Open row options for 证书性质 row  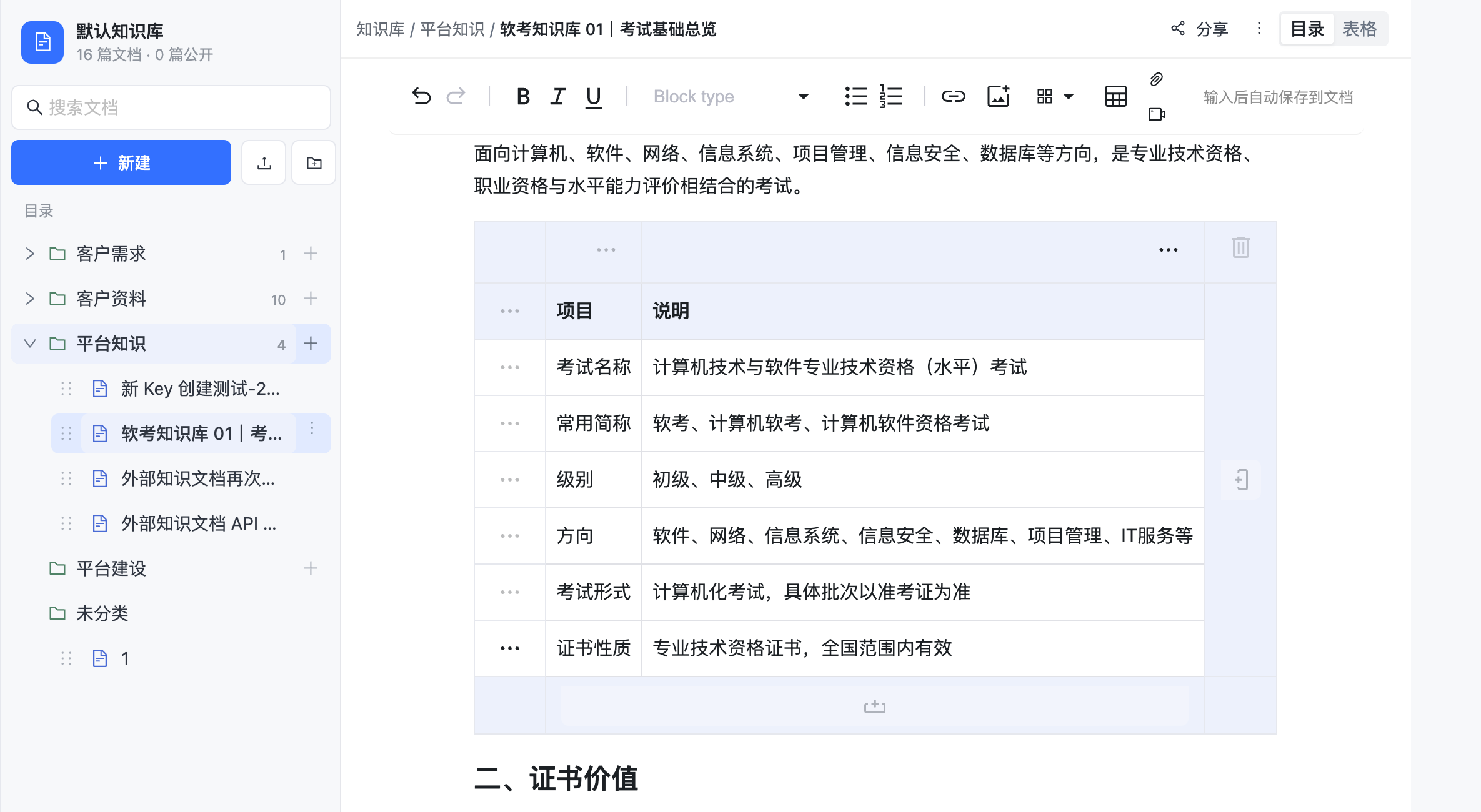[510, 648]
